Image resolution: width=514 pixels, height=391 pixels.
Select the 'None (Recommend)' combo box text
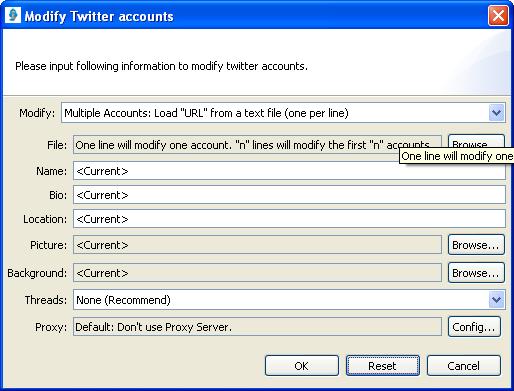tap(123, 300)
